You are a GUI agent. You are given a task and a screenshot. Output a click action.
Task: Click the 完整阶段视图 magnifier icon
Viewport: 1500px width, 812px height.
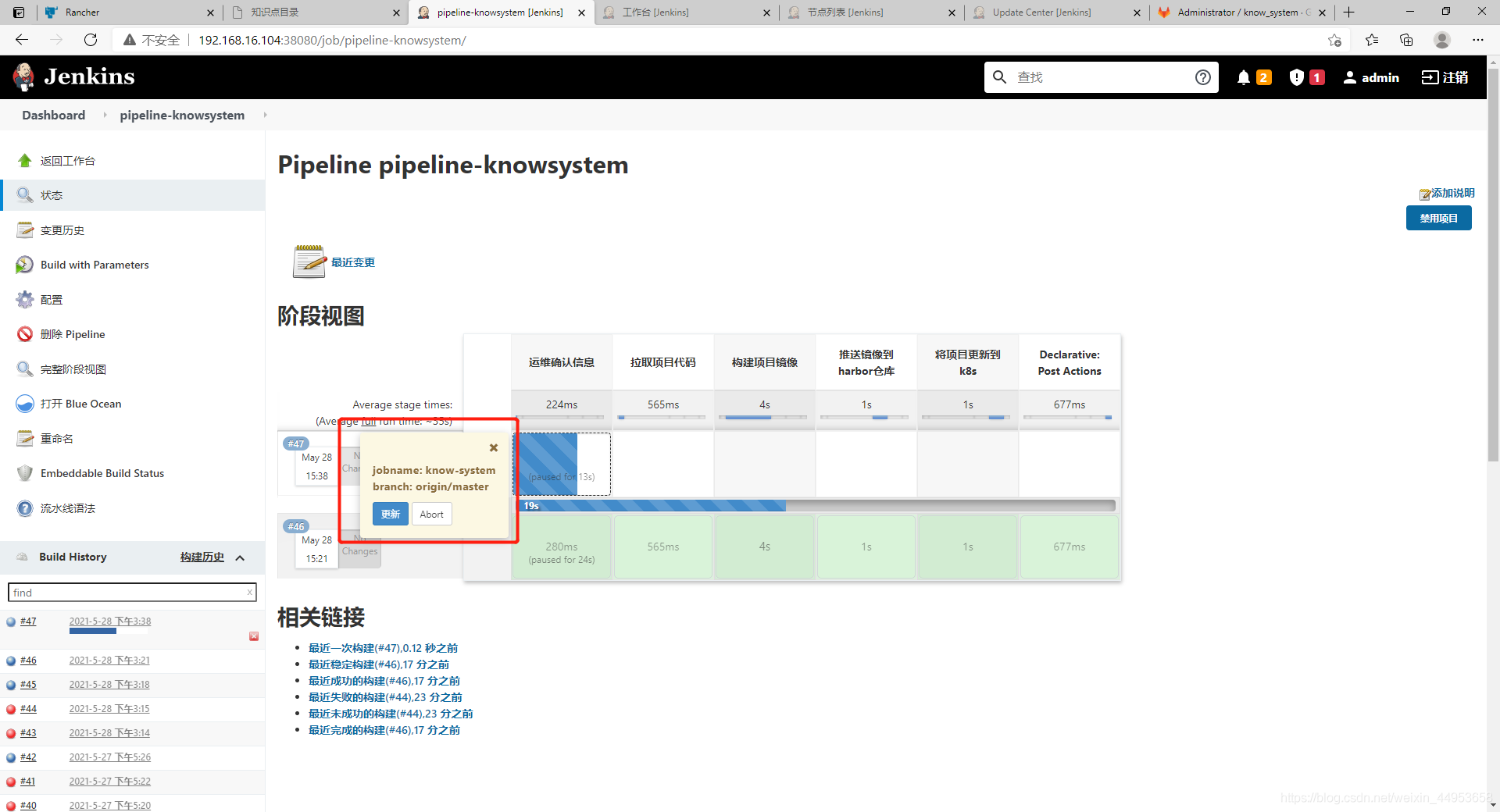(25, 369)
